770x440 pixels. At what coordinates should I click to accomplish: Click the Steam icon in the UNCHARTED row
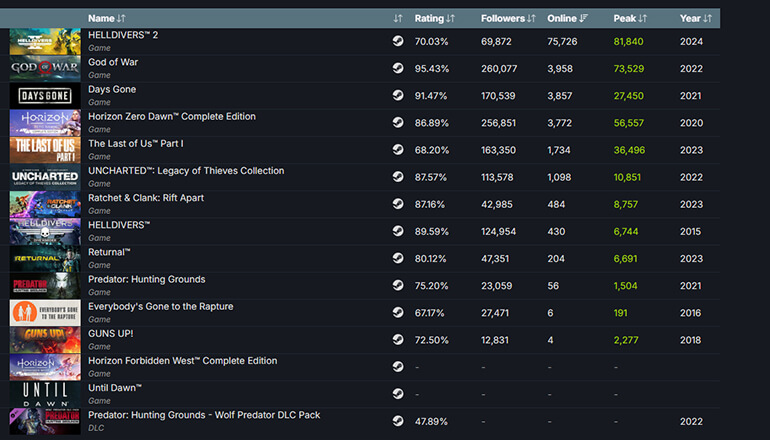[398, 176]
